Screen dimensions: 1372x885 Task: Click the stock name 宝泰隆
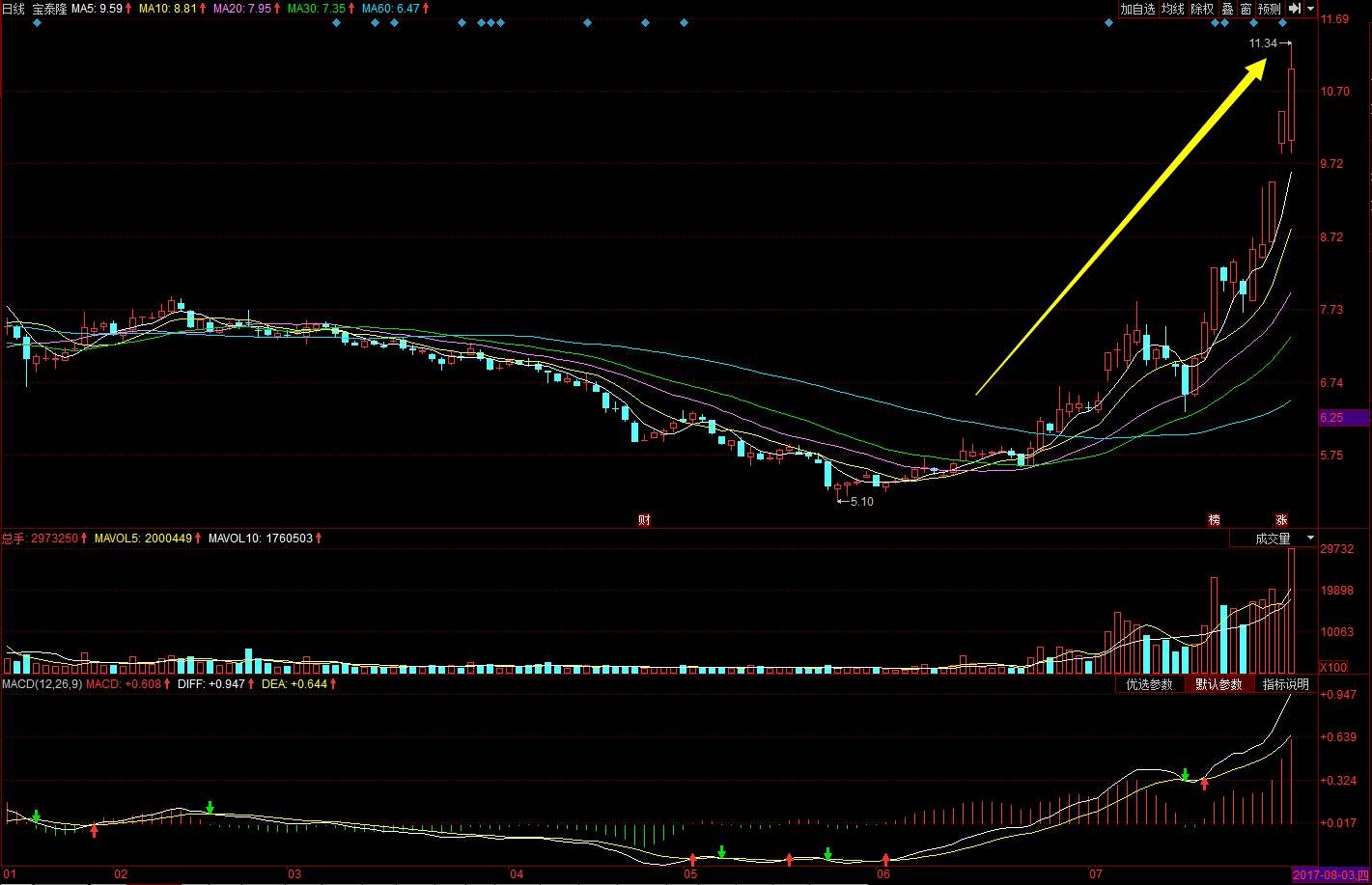pos(49,9)
